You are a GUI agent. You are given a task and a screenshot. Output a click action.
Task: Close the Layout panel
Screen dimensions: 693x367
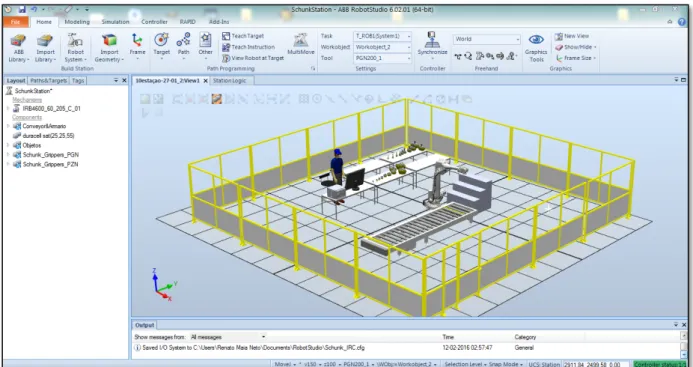click(x=124, y=80)
